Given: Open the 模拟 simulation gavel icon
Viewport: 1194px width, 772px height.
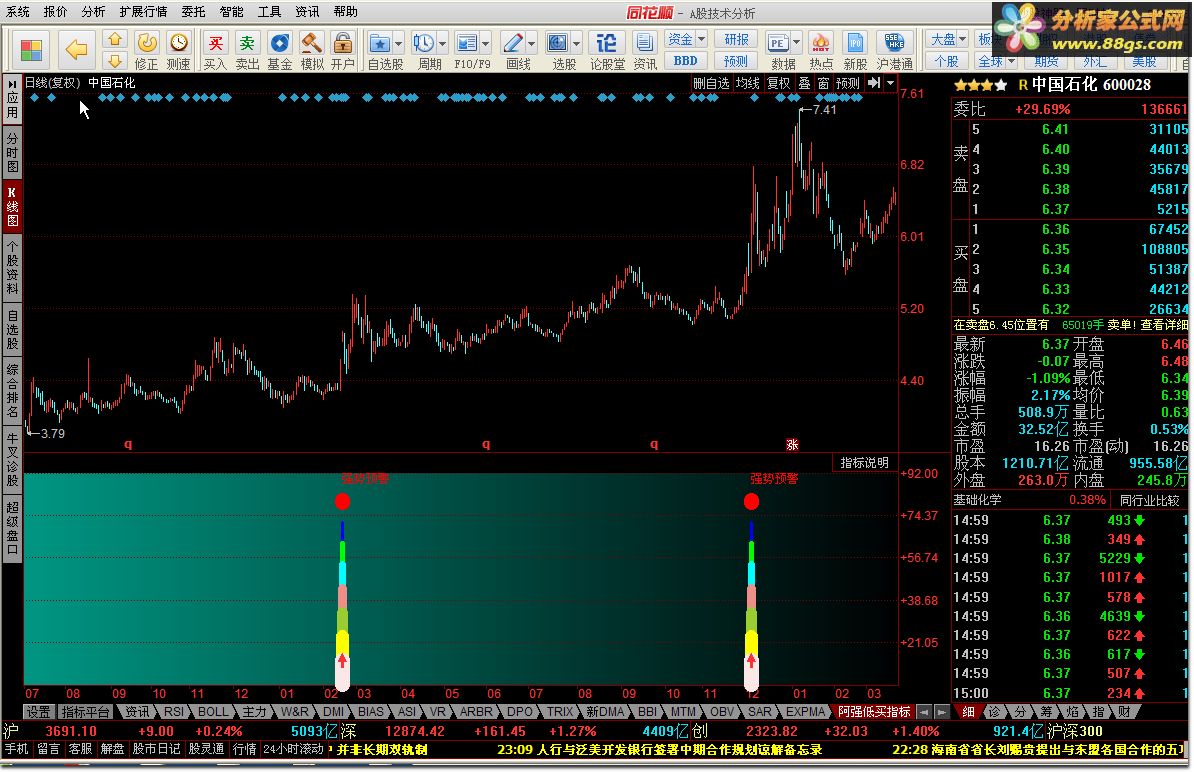Looking at the screenshot, I should point(311,51).
